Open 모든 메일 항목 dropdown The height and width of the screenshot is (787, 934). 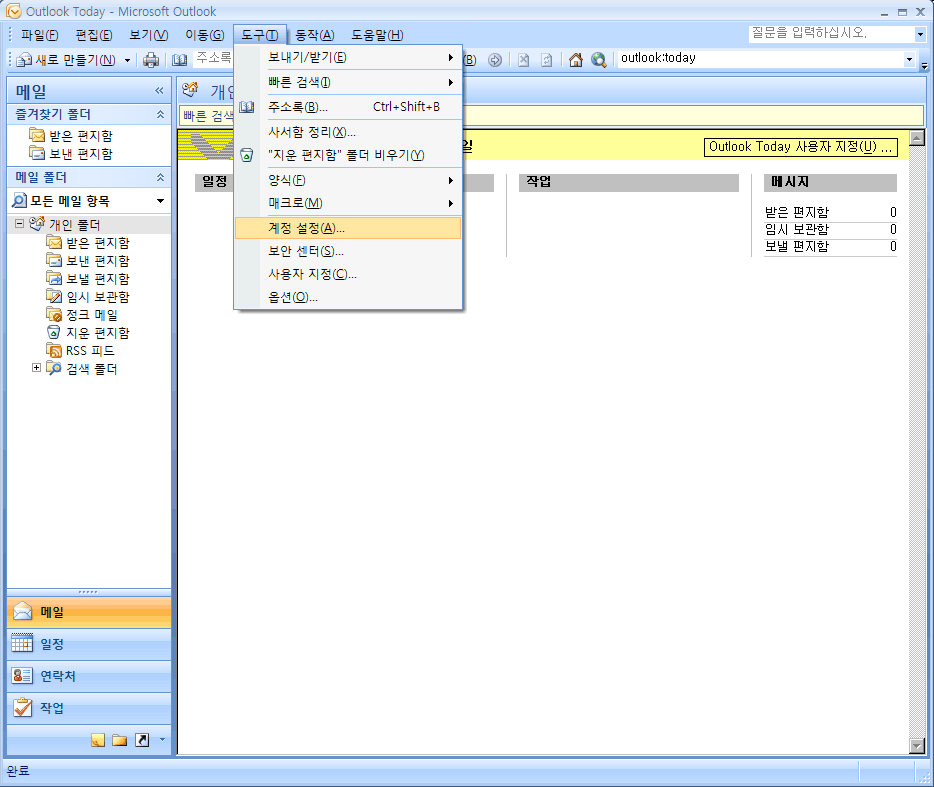160,201
